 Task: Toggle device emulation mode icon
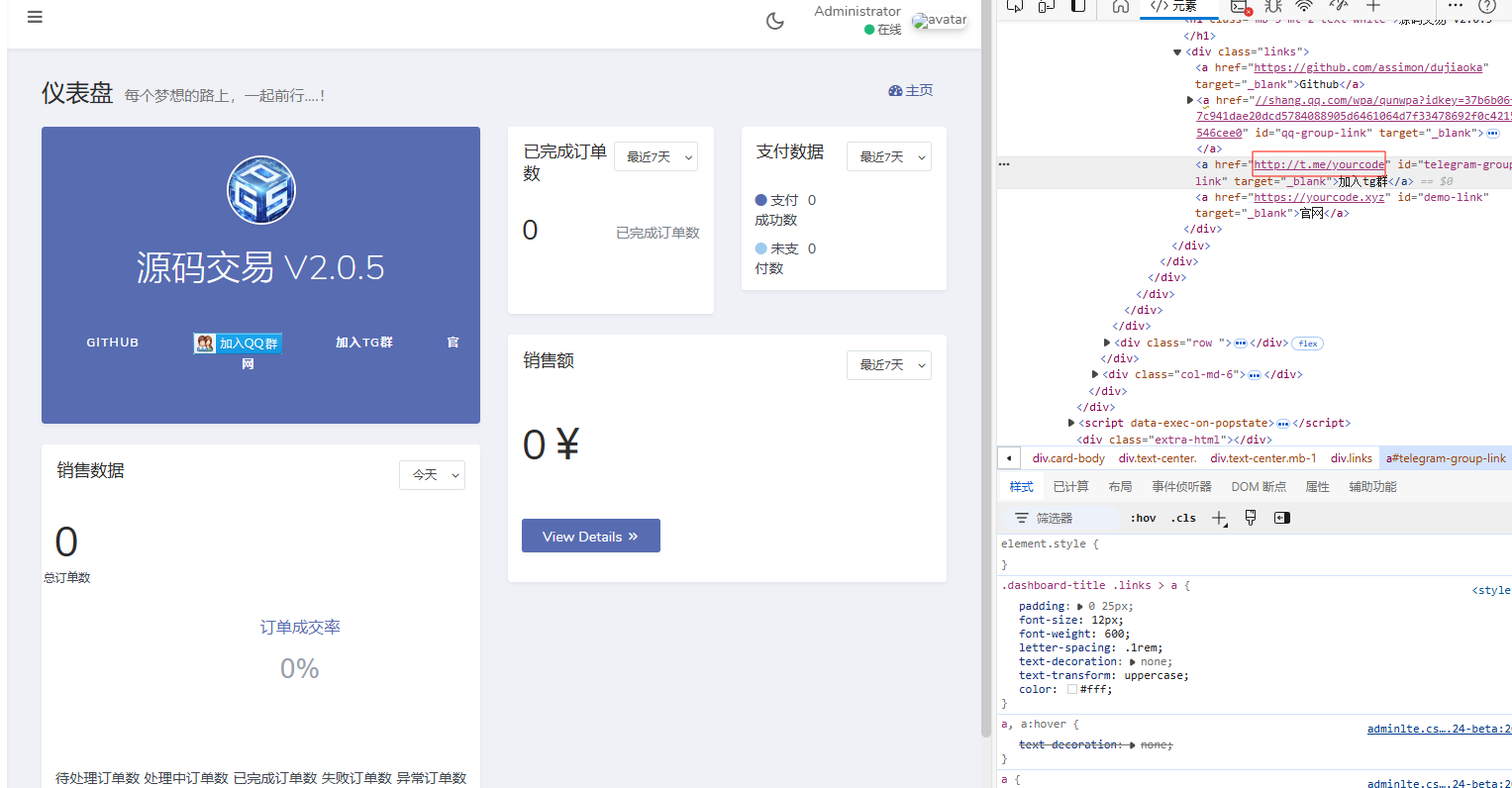1047,6
